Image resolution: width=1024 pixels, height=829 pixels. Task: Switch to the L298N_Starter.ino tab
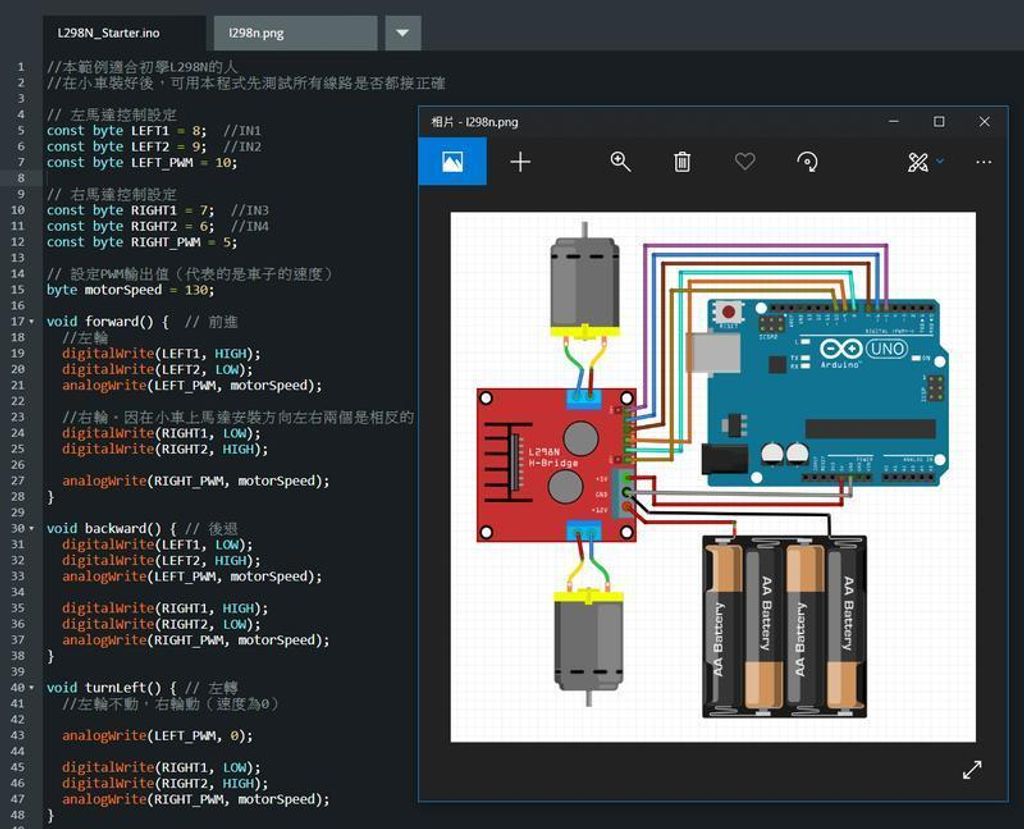coord(108,33)
